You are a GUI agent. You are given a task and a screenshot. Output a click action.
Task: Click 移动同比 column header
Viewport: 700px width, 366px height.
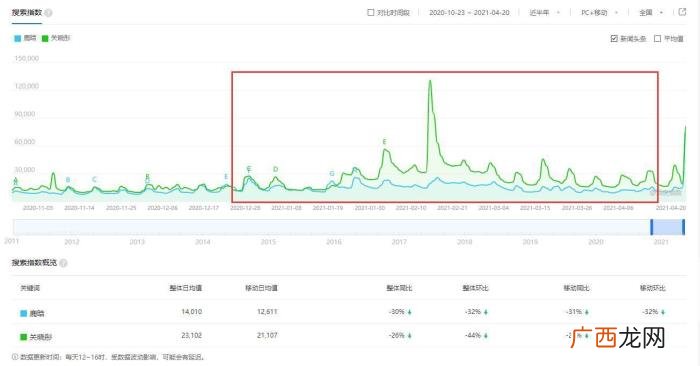tap(576, 288)
